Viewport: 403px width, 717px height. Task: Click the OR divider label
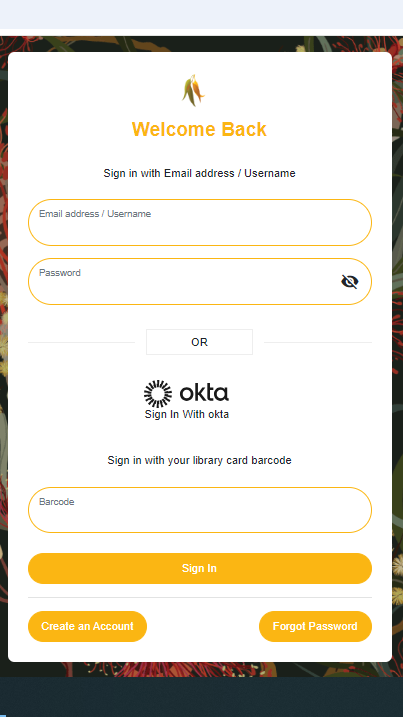pyautogui.click(x=199, y=342)
